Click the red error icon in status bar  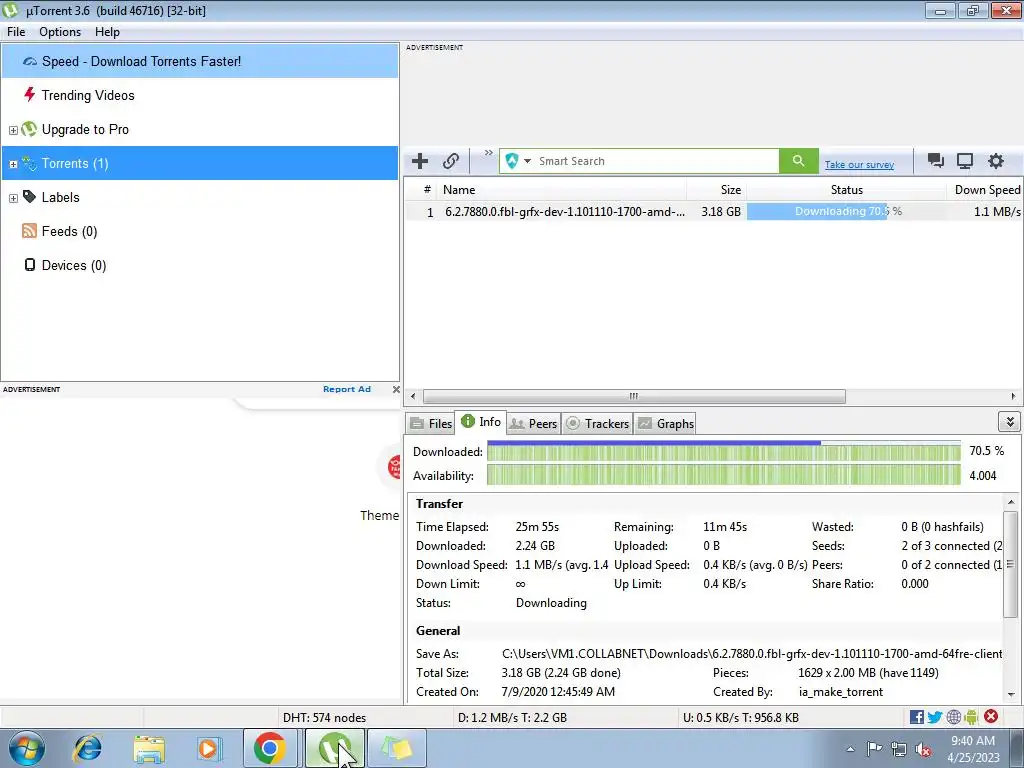[x=991, y=716]
